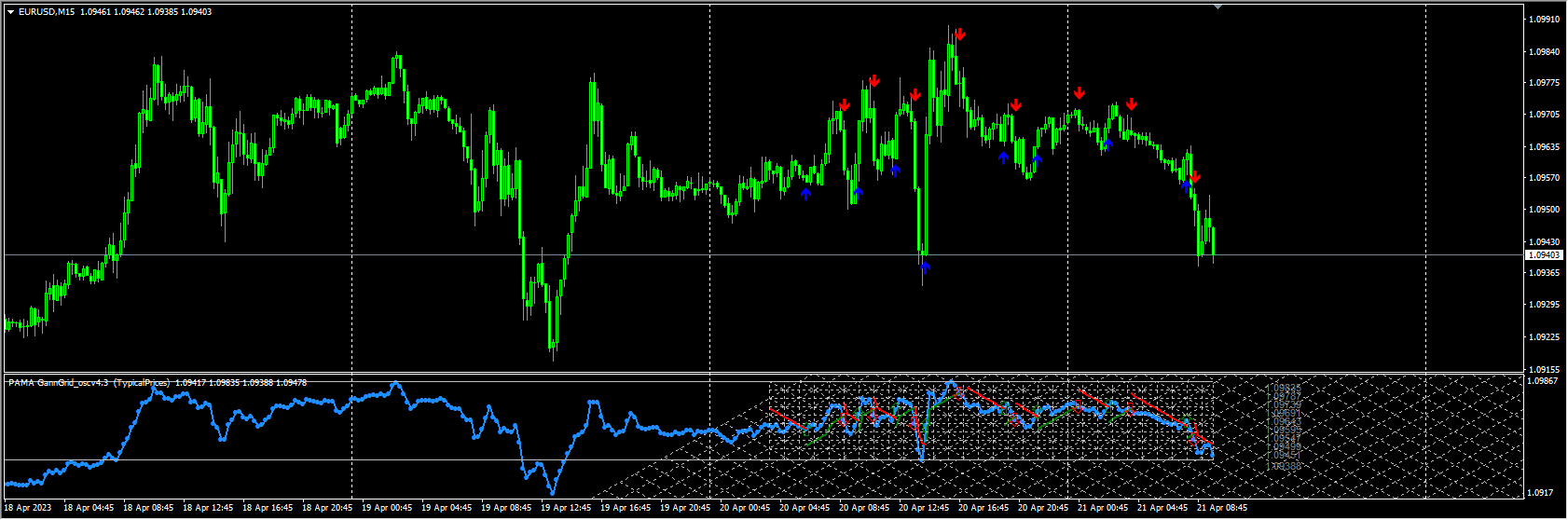This screenshot has height=520, width=1568.
Task: Click the rightmost blue up arrow signal
Action: (1187, 185)
